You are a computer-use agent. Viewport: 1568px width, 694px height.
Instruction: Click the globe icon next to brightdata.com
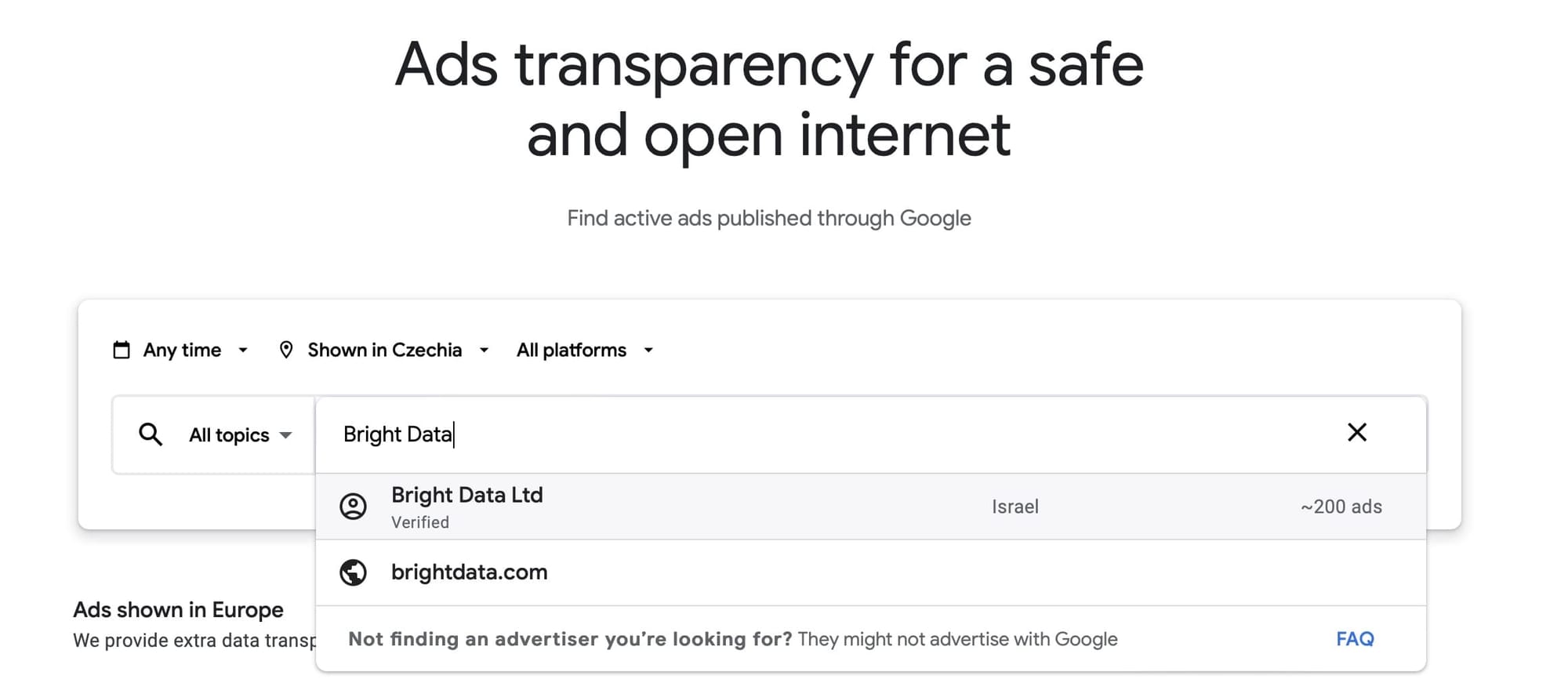354,572
